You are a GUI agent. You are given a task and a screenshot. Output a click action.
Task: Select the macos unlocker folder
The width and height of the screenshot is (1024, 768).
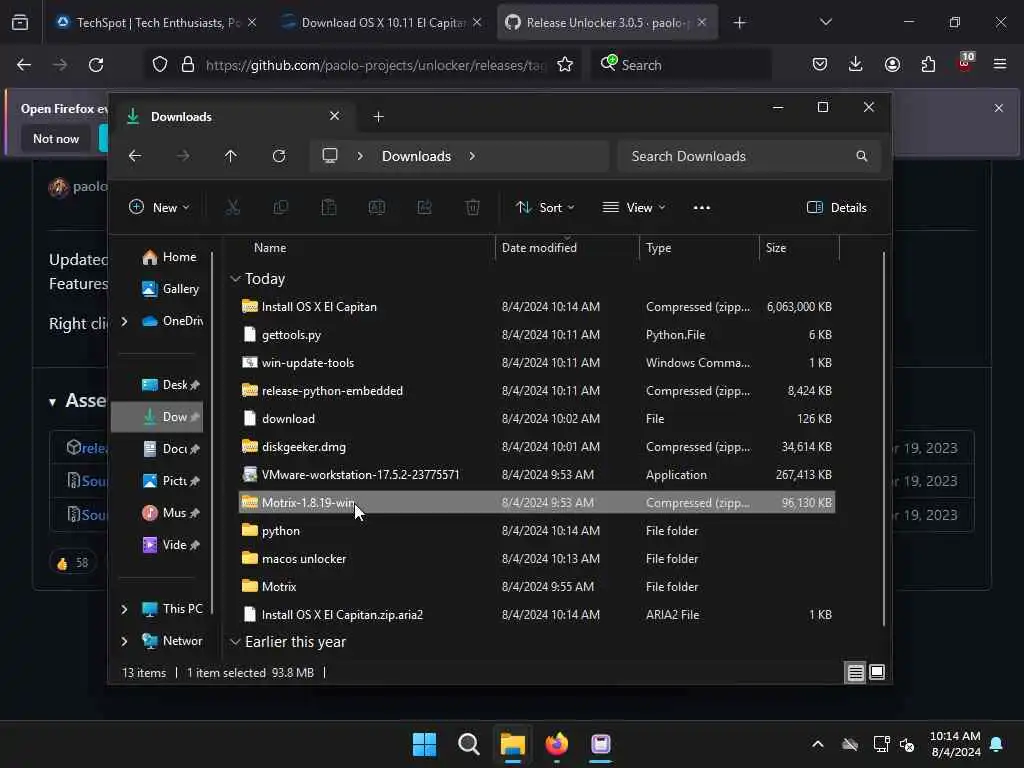click(x=537, y=558)
